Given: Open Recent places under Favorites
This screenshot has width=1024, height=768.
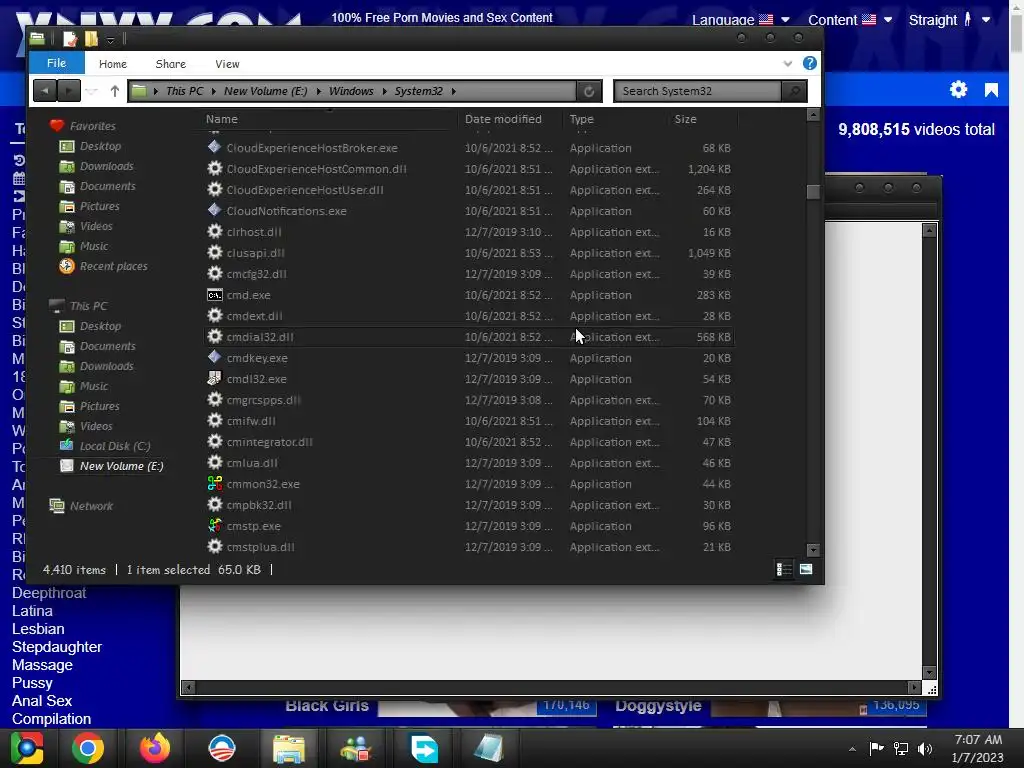Looking at the screenshot, I should pyautogui.click(x=114, y=266).
